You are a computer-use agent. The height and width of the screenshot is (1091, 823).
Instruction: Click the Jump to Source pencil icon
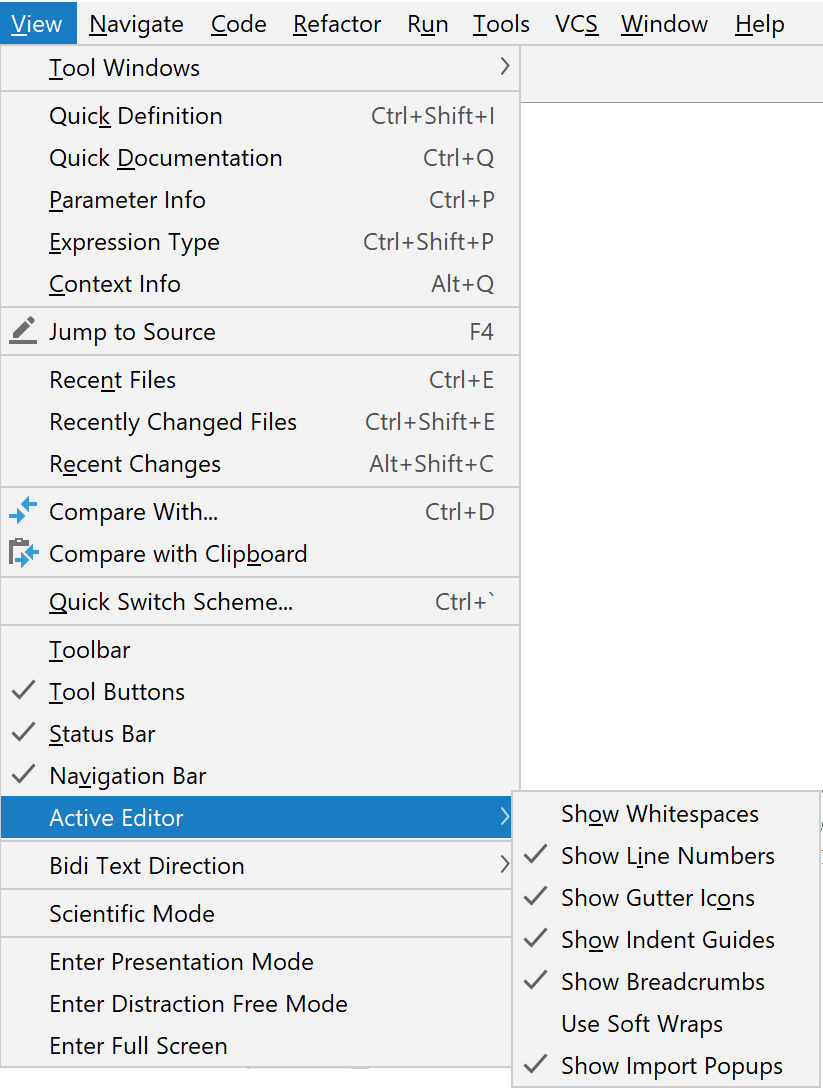point(23,331)
